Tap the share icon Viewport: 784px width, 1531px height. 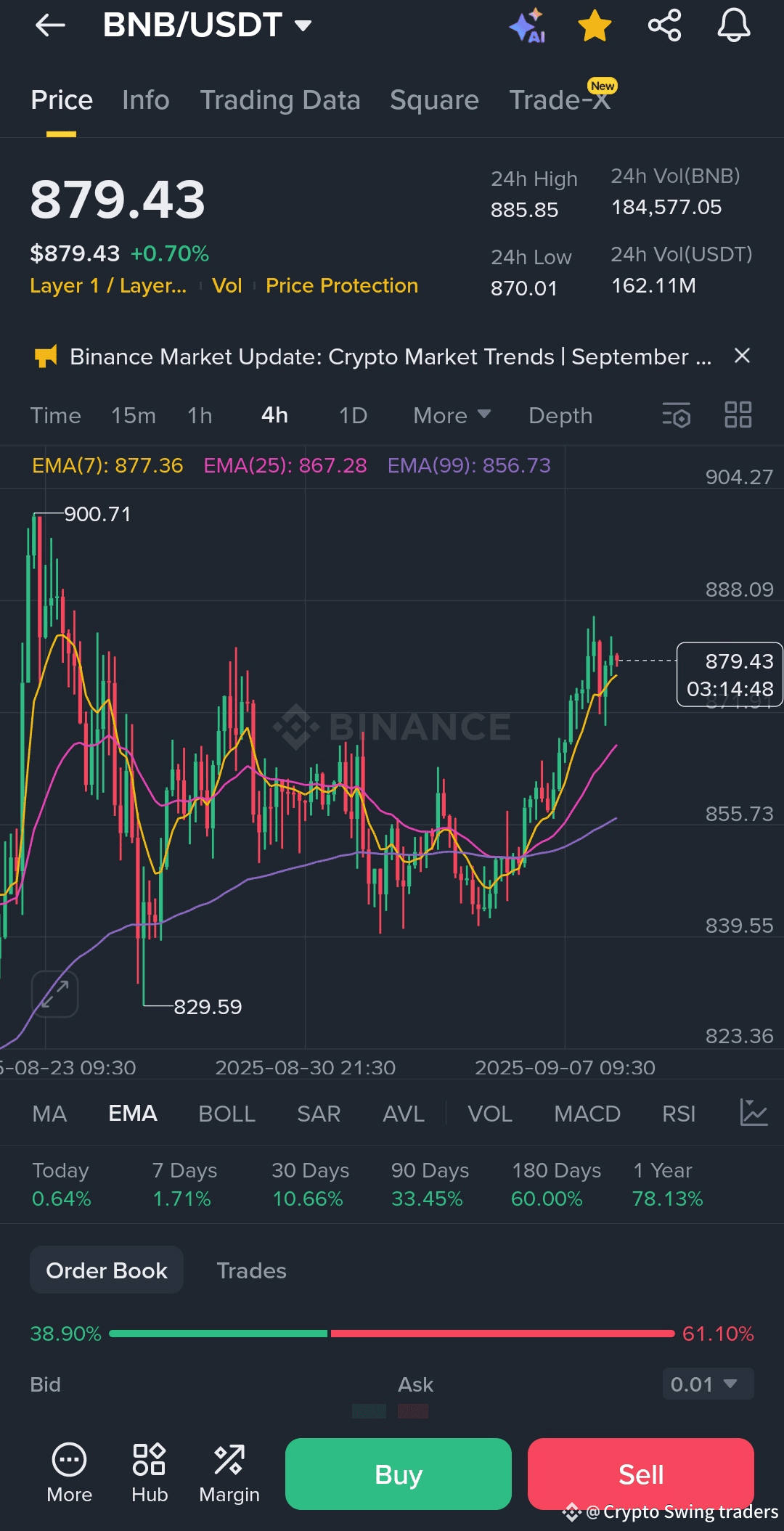pyautogui.click(x=664, y=25)
